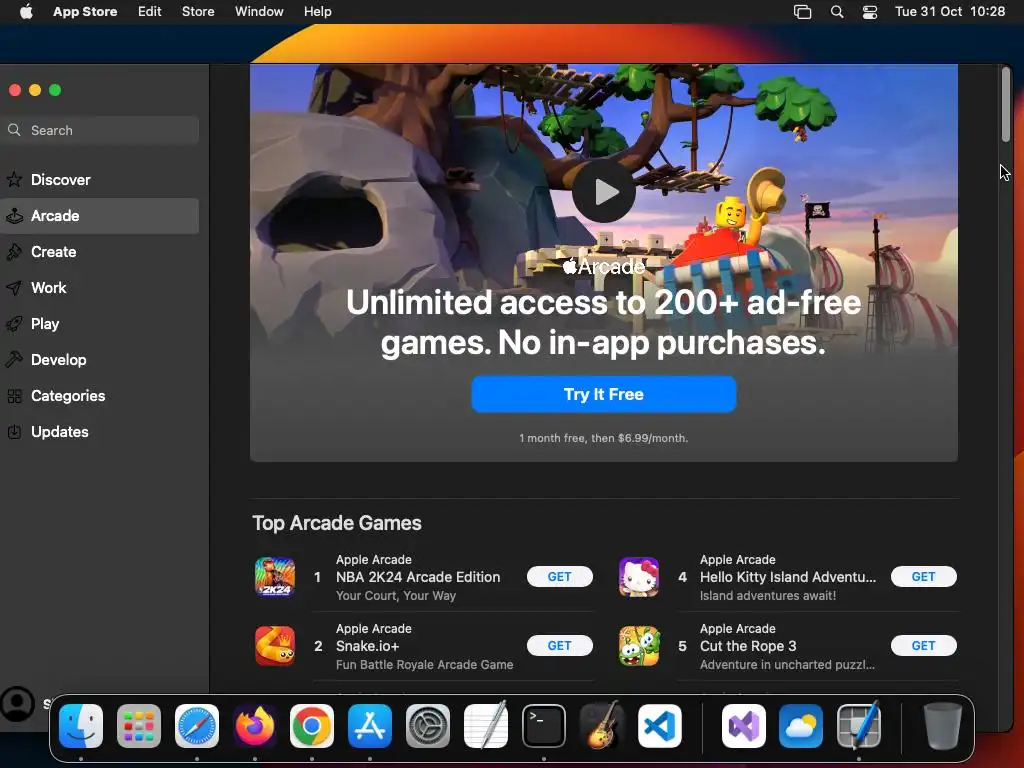
Task: Click the App Store search field
Action: pos(100,130)
